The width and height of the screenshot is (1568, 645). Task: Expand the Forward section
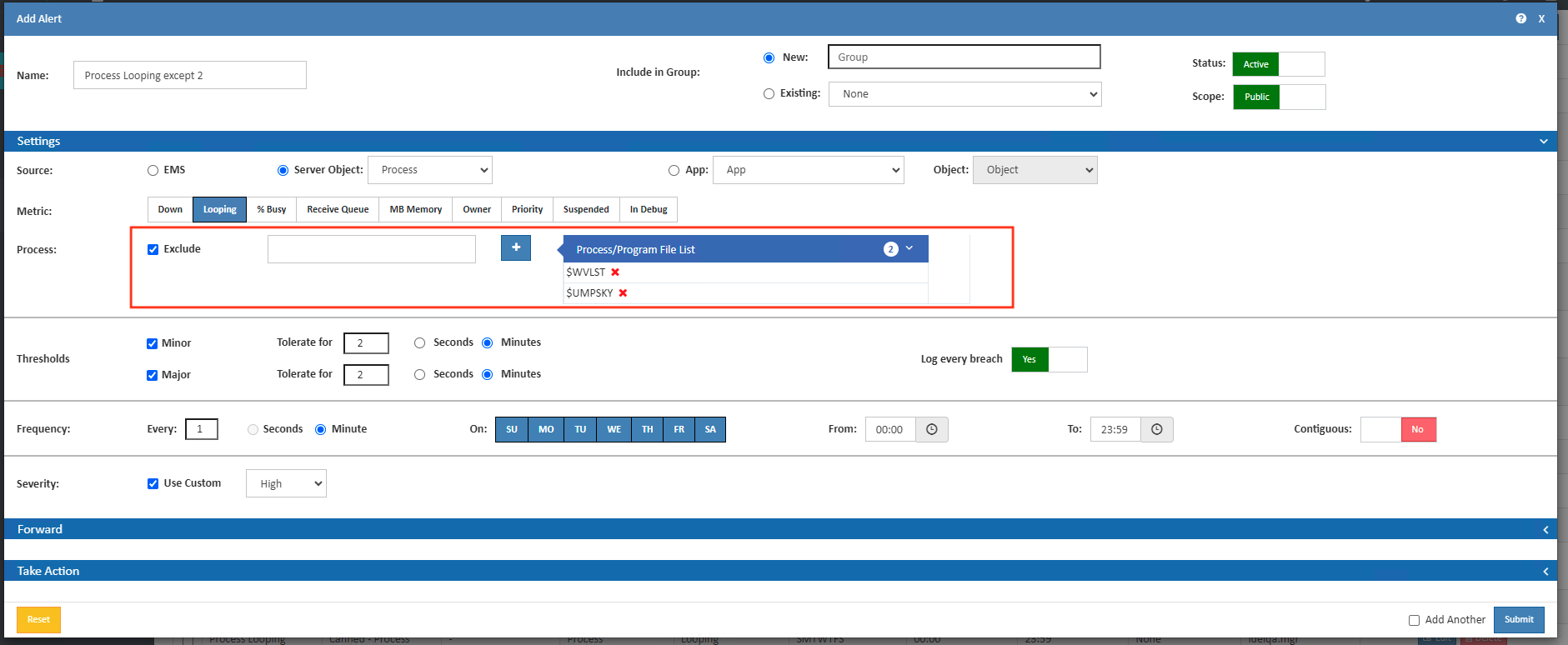pyautogui.click(x=1545, y=530)
